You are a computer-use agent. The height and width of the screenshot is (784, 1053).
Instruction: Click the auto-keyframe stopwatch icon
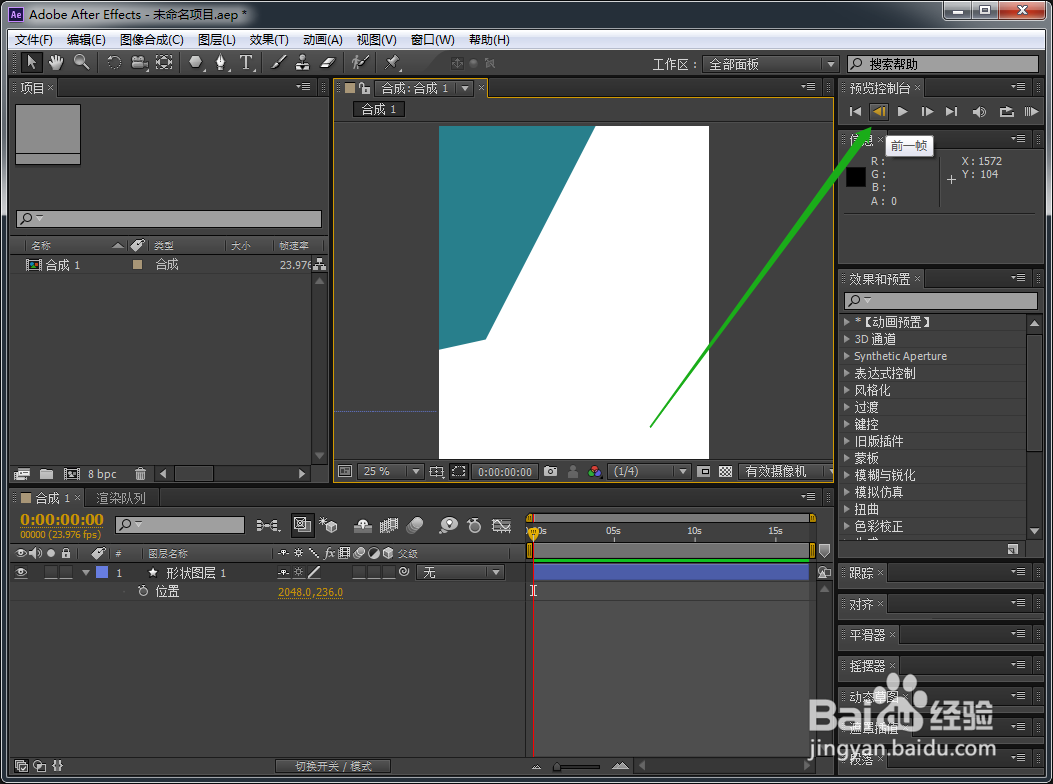tap(474, 525)
